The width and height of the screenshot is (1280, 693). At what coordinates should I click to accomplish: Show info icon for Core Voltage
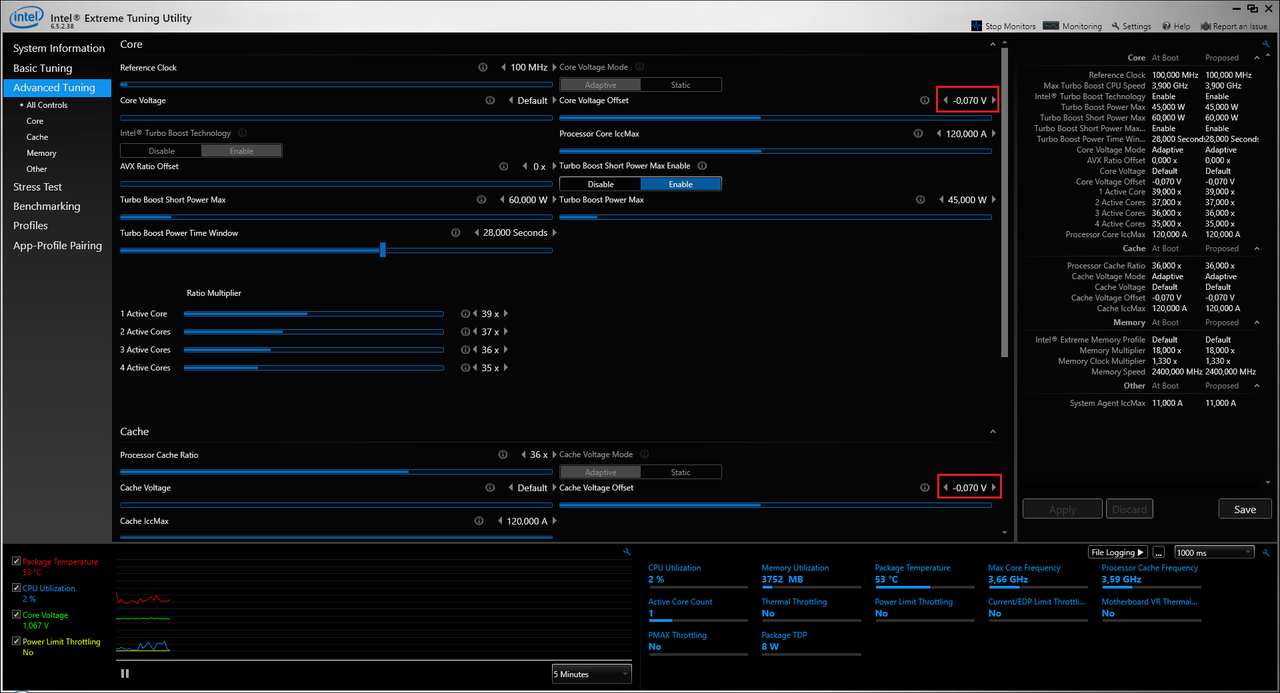[x=489, y=100]
